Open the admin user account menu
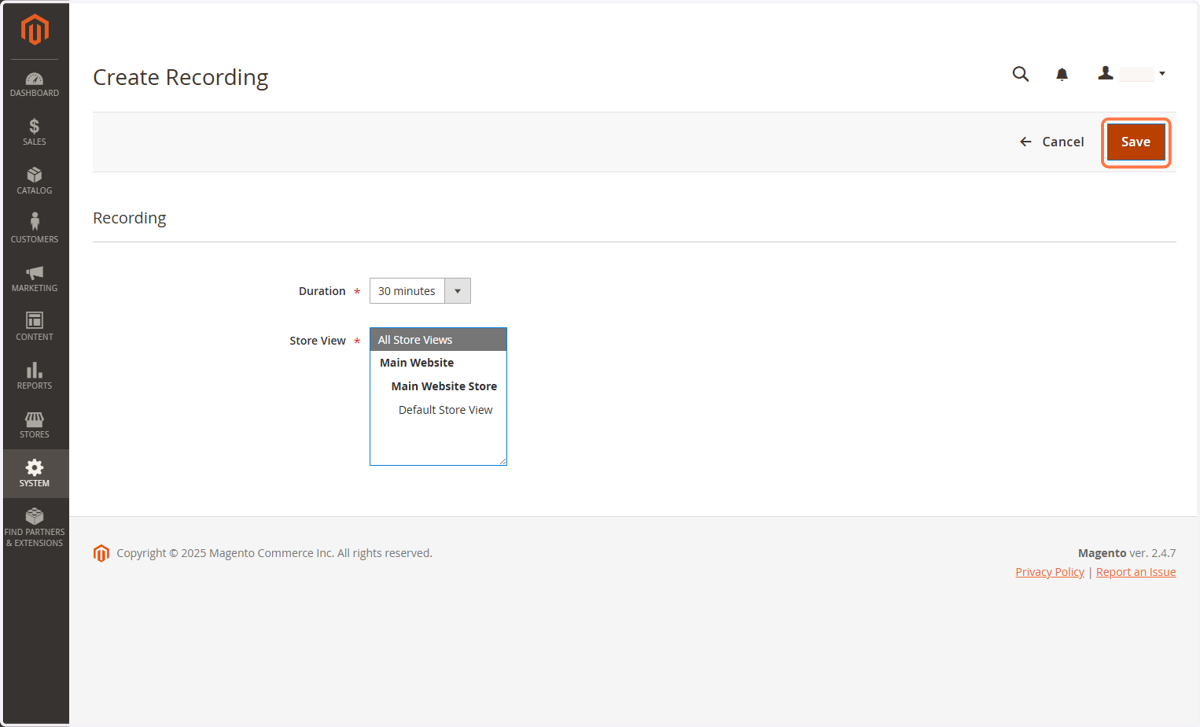 click(1132, 74)
